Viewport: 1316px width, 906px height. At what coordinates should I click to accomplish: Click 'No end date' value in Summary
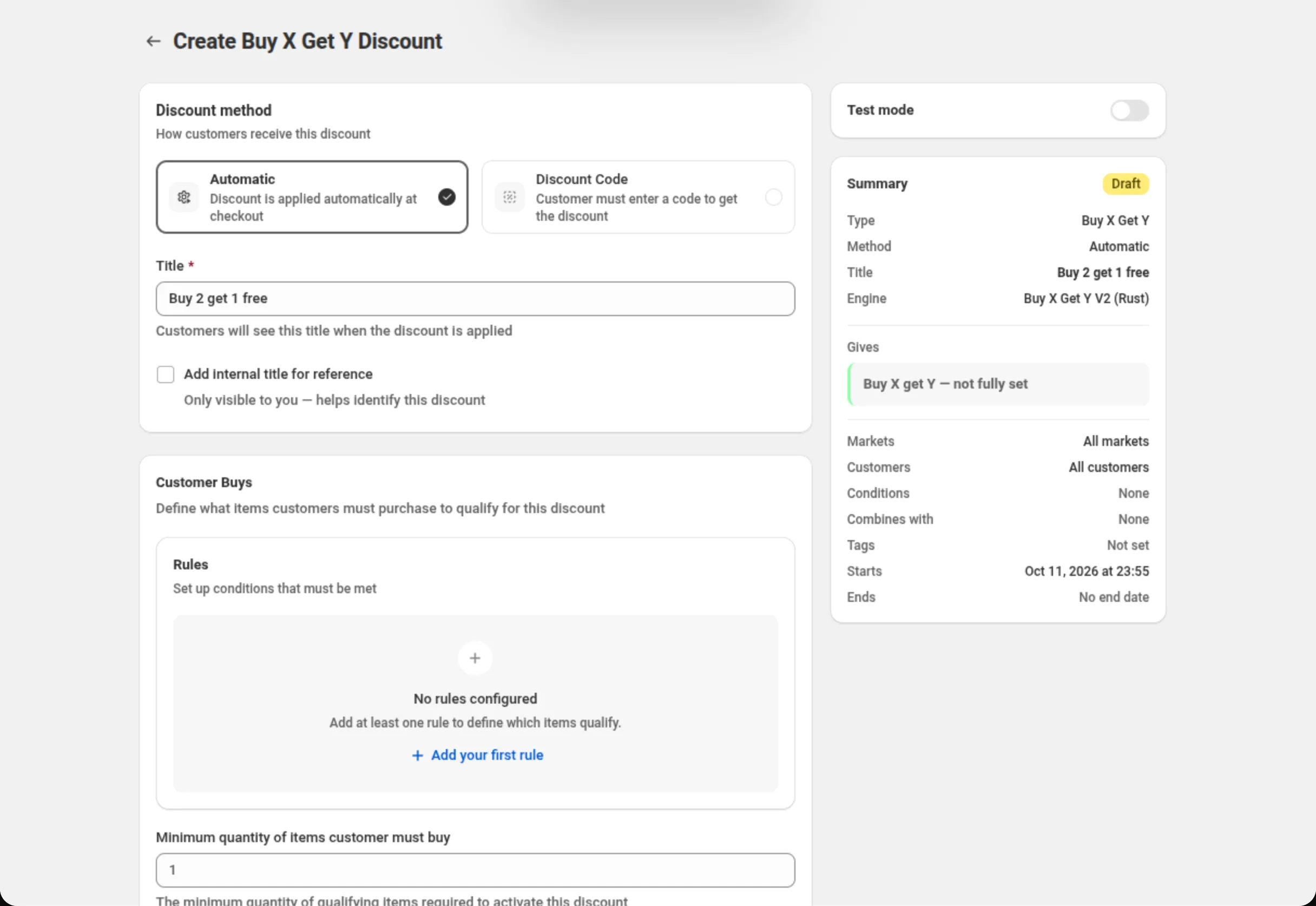coord(1114,597)
